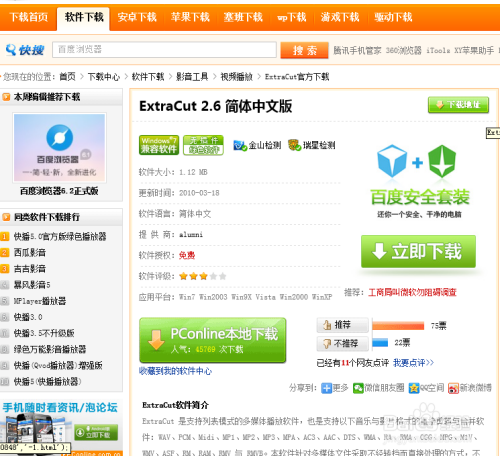Open the 驱动下载 tab

pos(393,17)
